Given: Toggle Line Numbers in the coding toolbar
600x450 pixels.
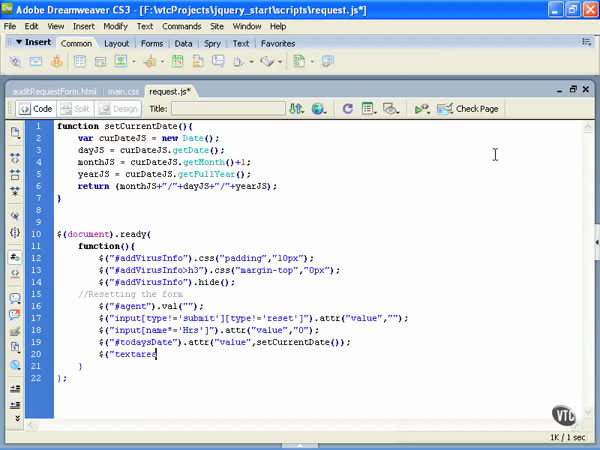Looking at the screenshot, I should [x=15, y=255].
